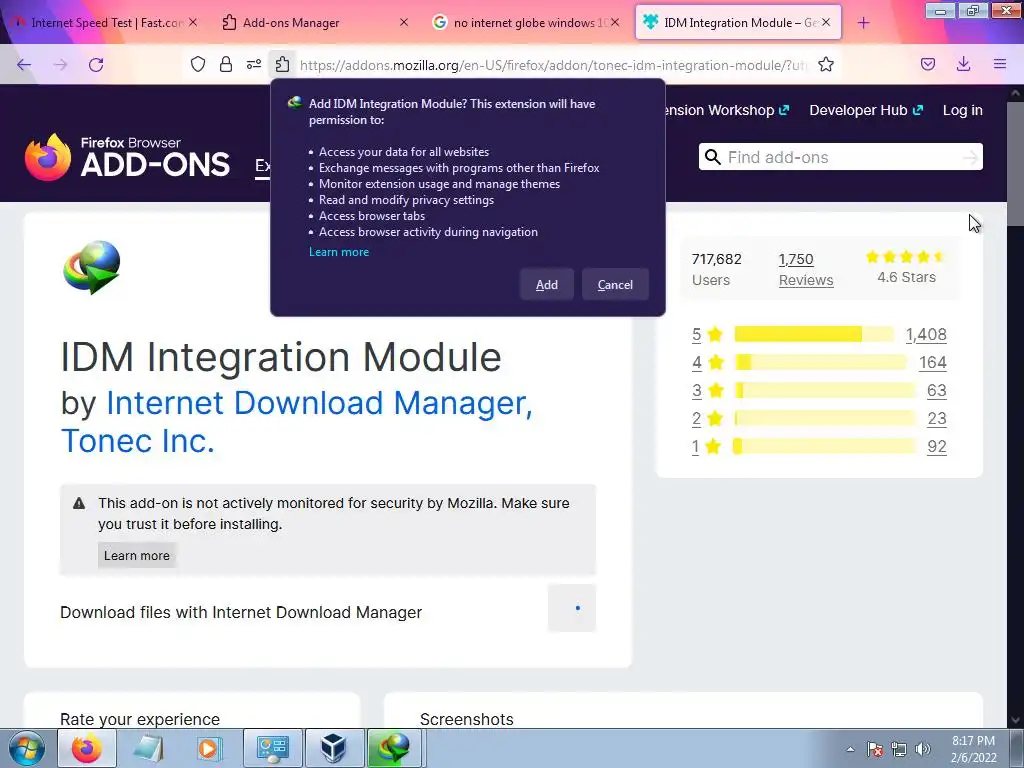Filter reviews by 2 star rating
1024x768 pixels.
click(x=707, y=419)
